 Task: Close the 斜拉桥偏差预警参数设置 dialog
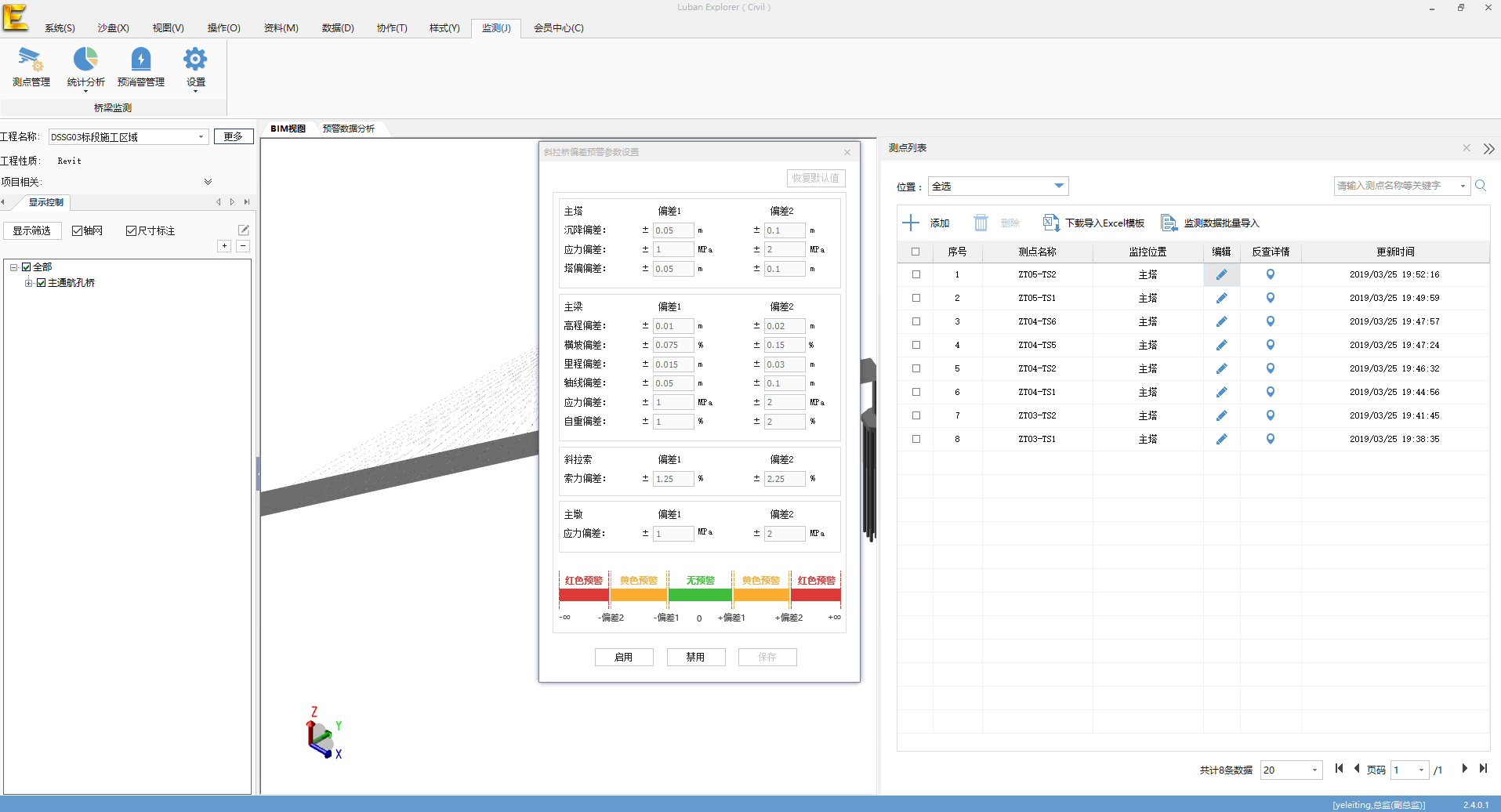pos(847,152)
